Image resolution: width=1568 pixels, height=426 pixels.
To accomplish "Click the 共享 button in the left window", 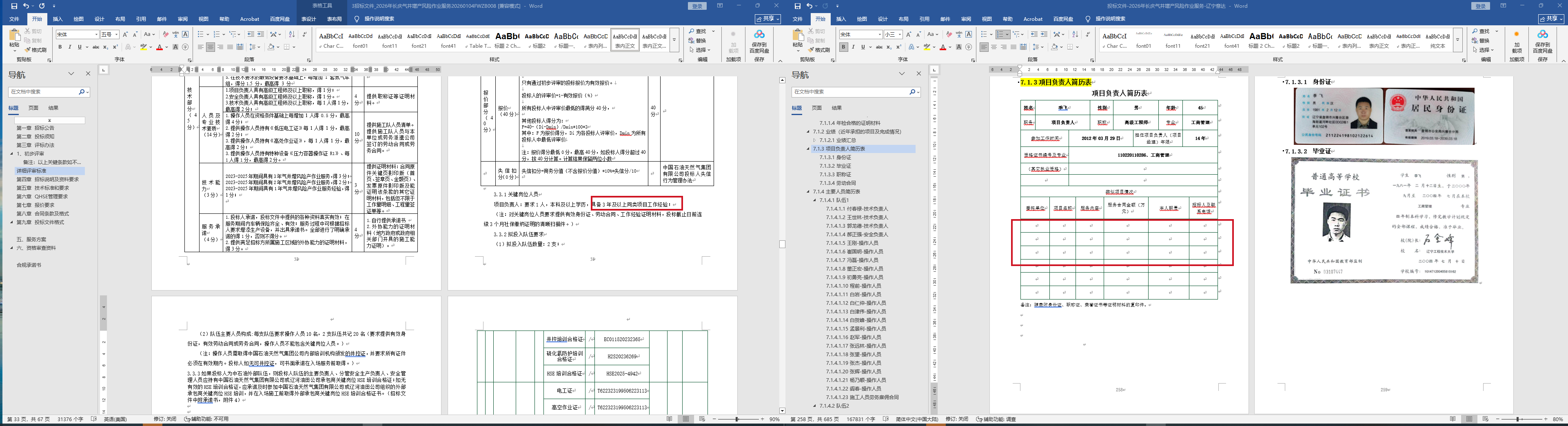I will [x=767, y=19].
